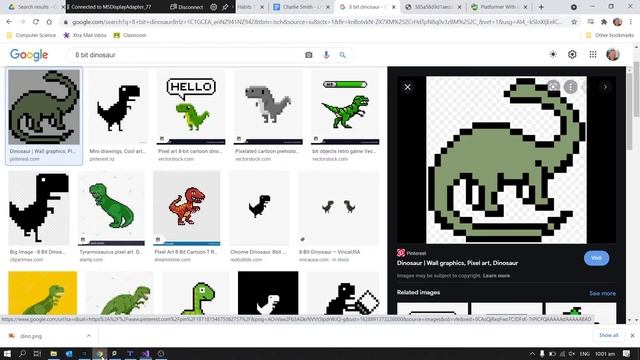Image resolution: width=640 pixels, height=360 pixels.
Task: Click the blue Visit button
Action: (x=596, y=258)
